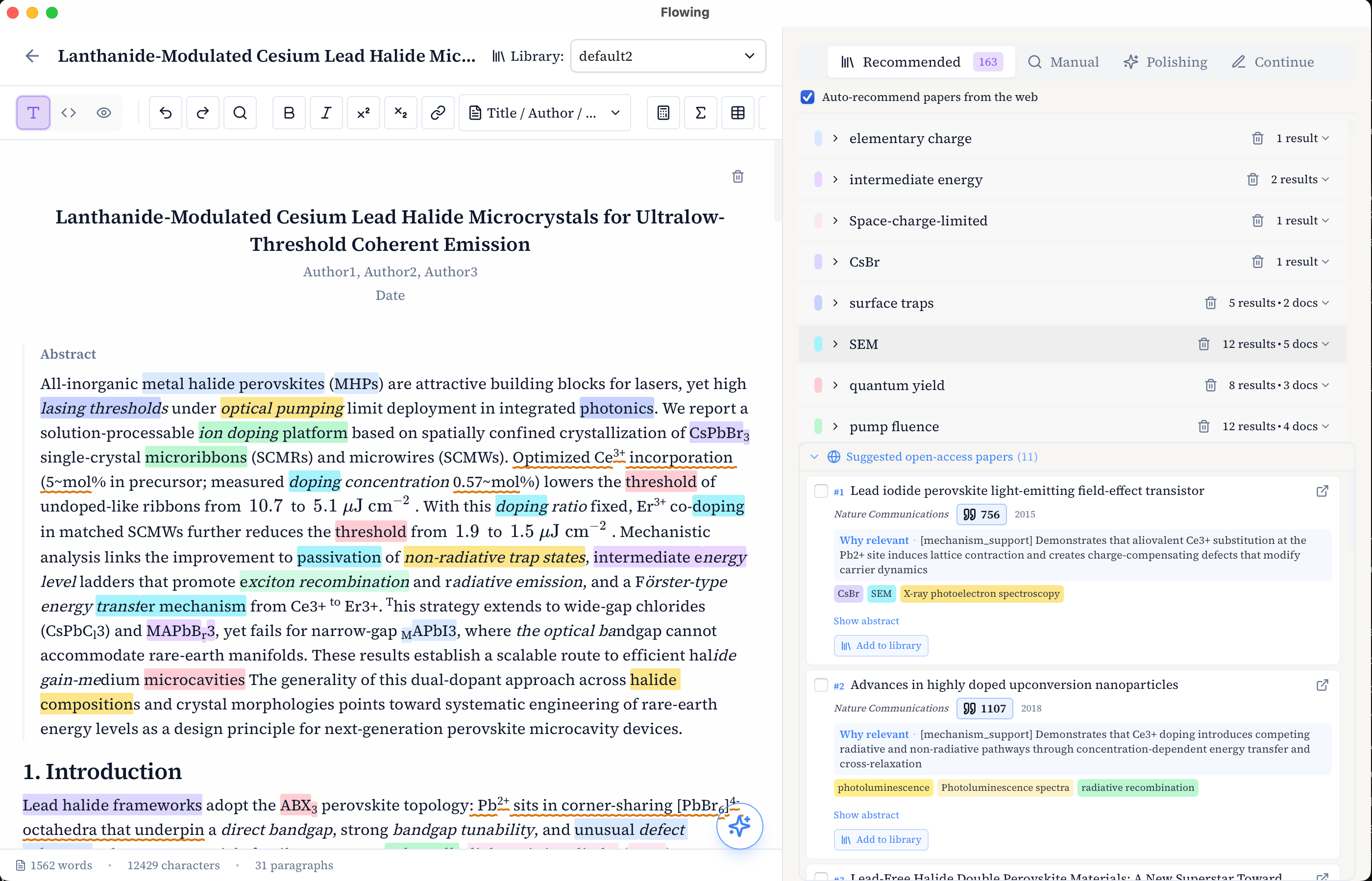Delete the intermediate energy keyword

tap(1252, 179)
